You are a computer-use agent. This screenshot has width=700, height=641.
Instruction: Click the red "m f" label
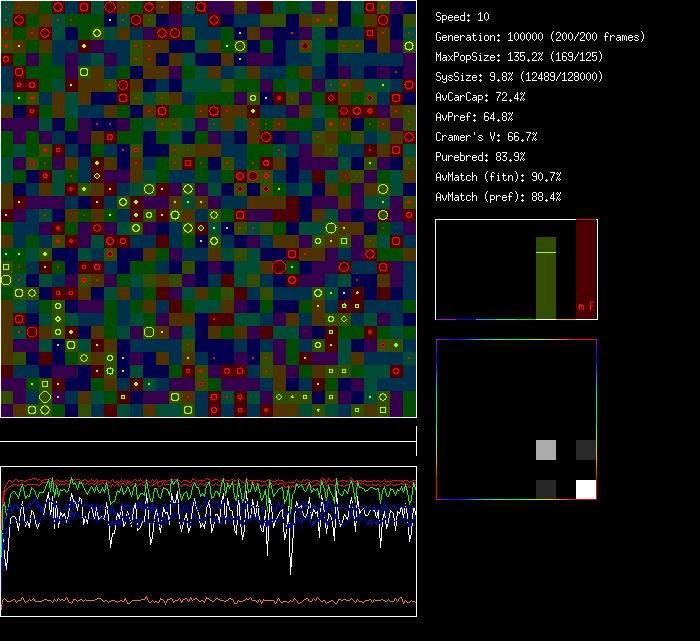[x=586, y=308]
